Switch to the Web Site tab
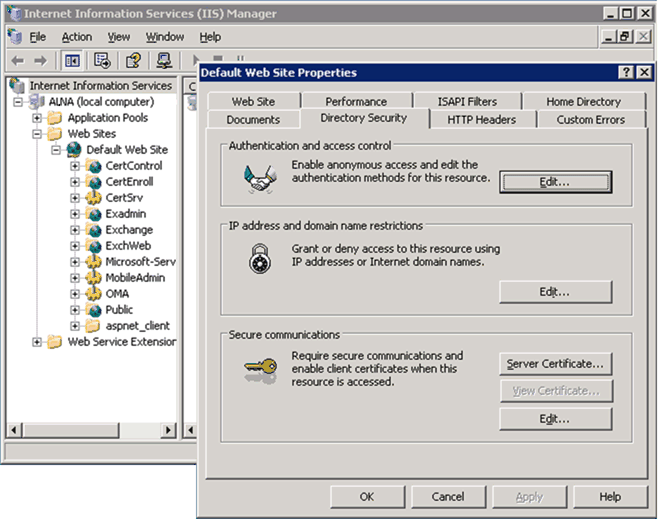Screen dimensions: 658x519 pyautogui.click(x=253, y=102)
